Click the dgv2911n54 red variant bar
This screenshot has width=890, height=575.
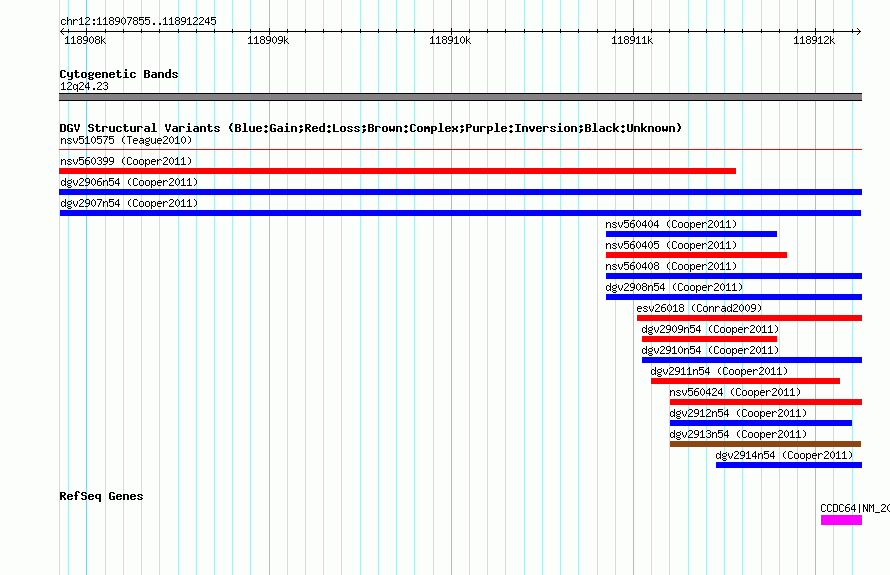pos(745,381)
